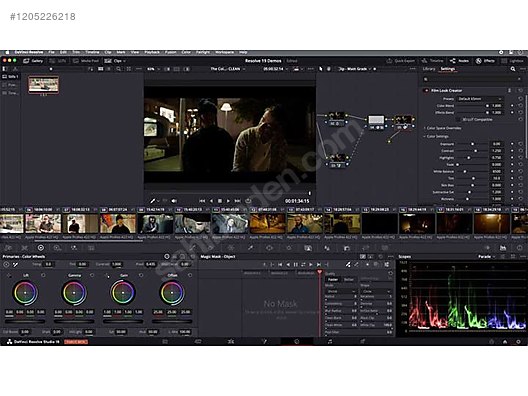
Task: Click gallery search icon
Action: point(119,69)
